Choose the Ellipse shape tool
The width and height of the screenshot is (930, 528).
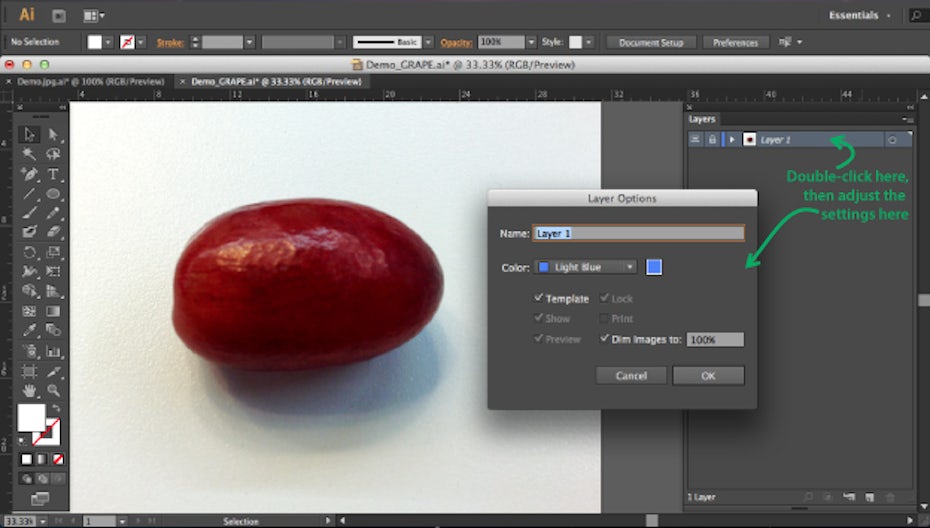(53, 194)
